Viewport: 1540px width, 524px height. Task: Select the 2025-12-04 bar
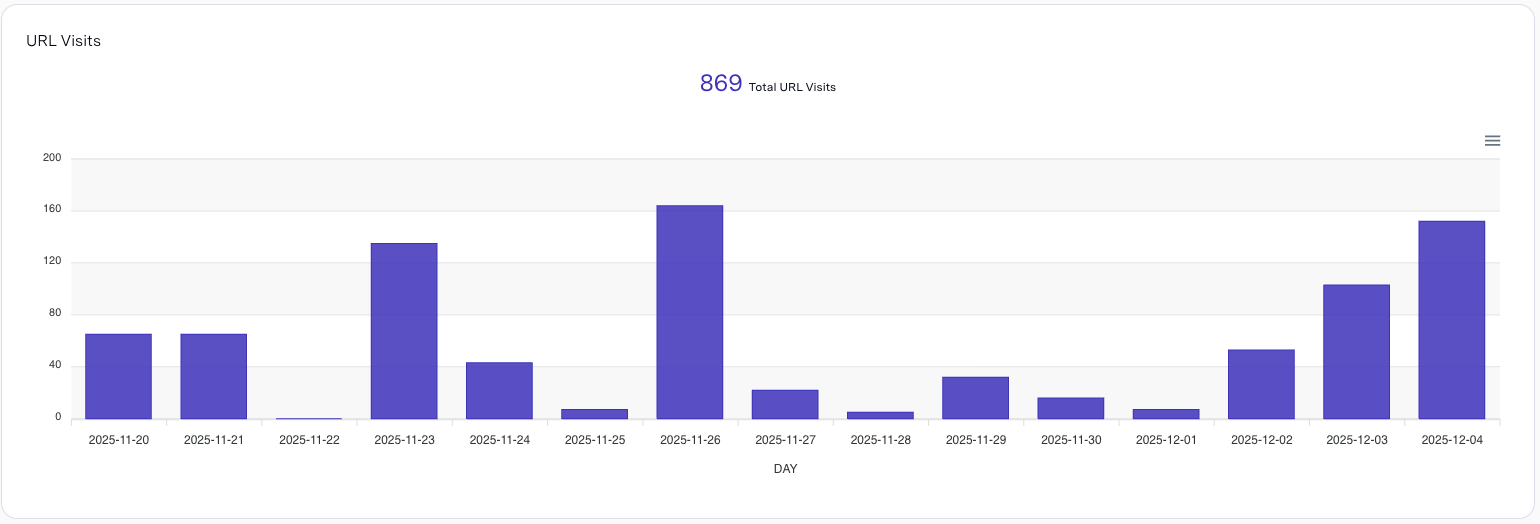point(1451,319)
